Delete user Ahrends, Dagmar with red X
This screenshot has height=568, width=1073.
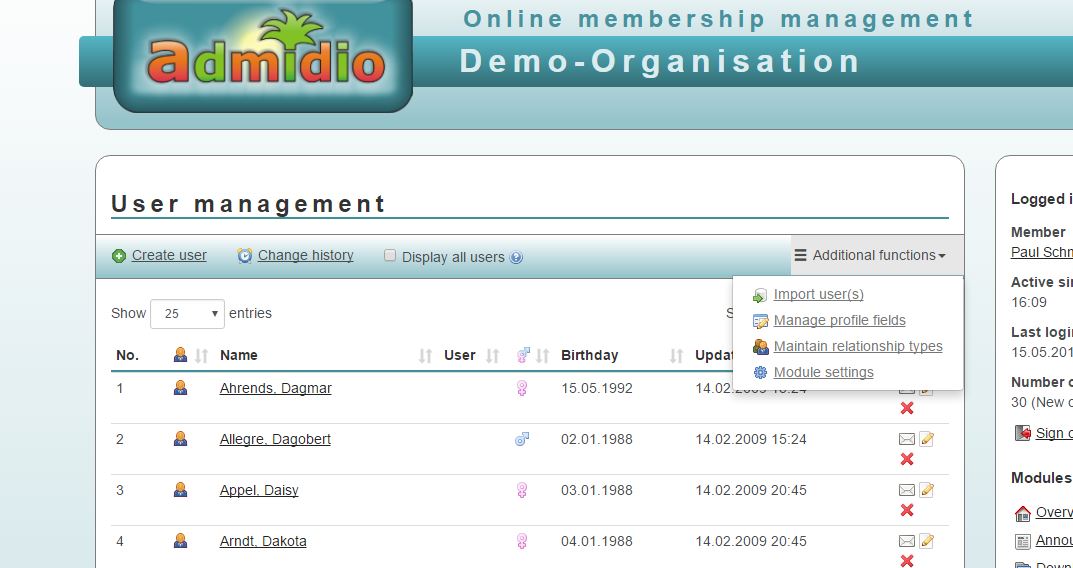tap(907, 408)
